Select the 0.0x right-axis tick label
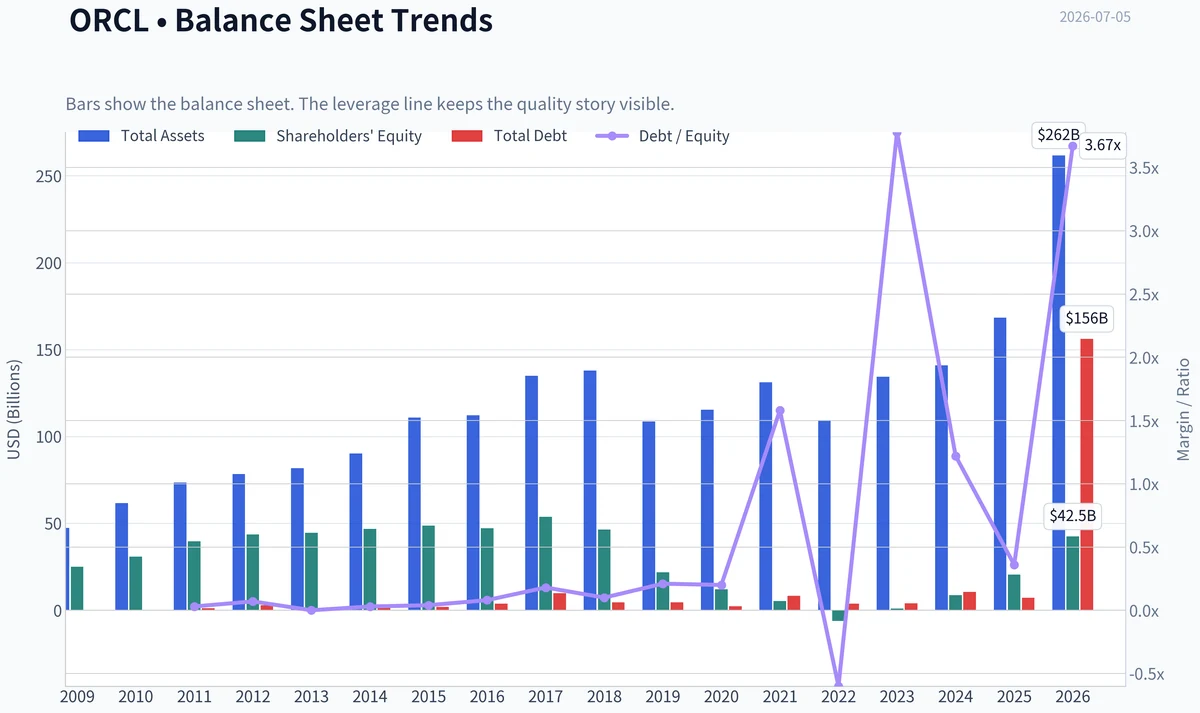This screenshot has width=1200, height=713. pos(1145,611)
